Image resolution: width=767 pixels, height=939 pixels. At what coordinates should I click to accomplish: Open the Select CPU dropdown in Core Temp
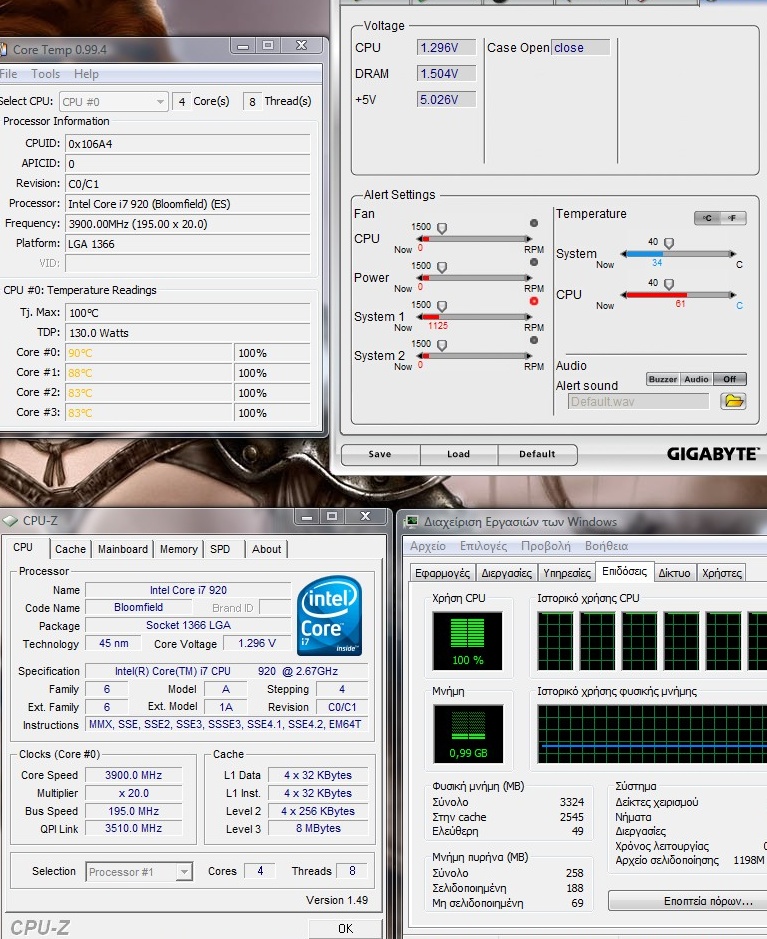(113, 102)
